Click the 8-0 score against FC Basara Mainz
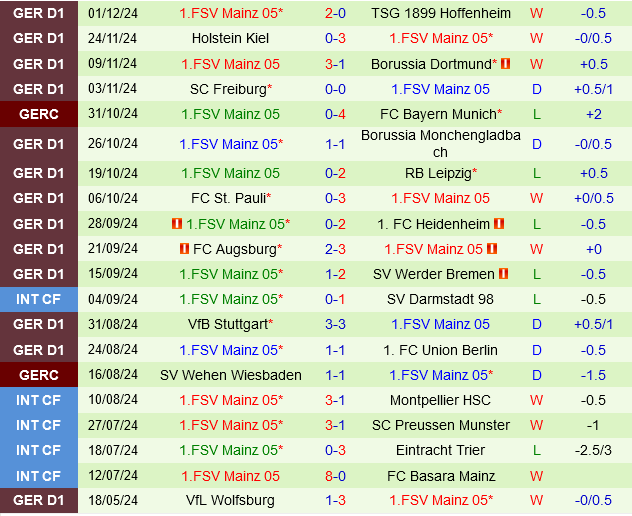 click(x=335, y=476)
